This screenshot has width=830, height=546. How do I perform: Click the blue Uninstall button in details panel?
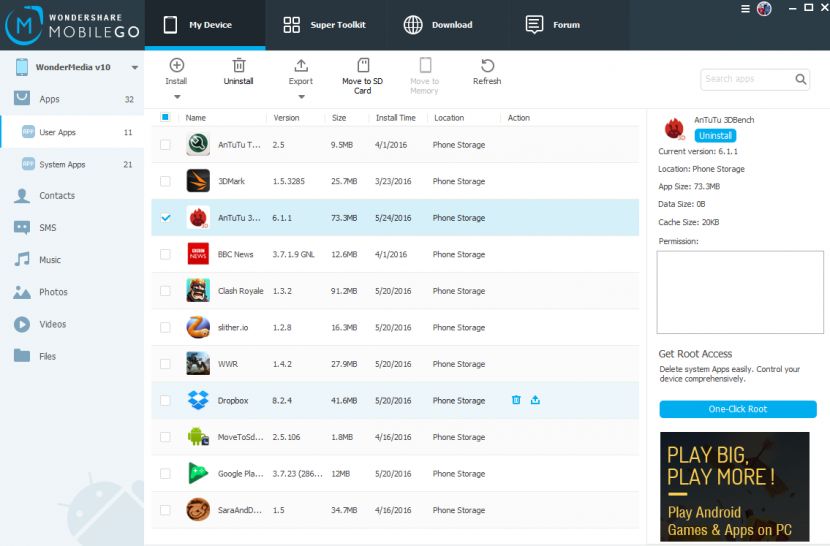pyautogui.click(x=715, y=136)
